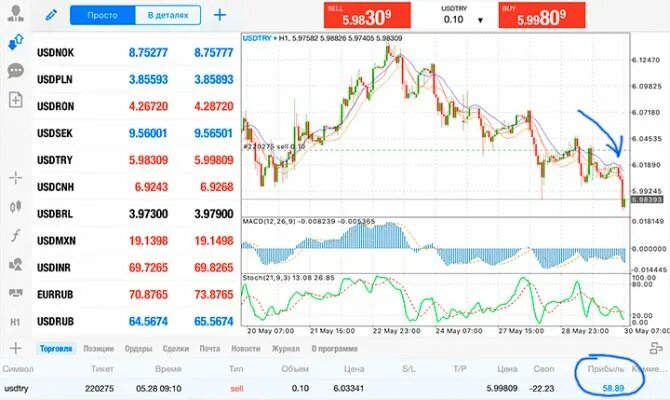Switch quotes view to Просто
The width and height of the screenshot is (670, 400).
pyautogui.click(x=103, y=15)
